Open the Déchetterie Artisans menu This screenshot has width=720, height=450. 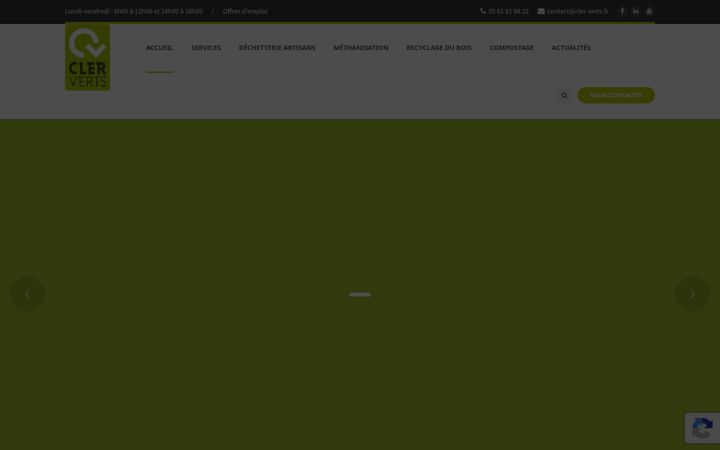coord(277,48)
